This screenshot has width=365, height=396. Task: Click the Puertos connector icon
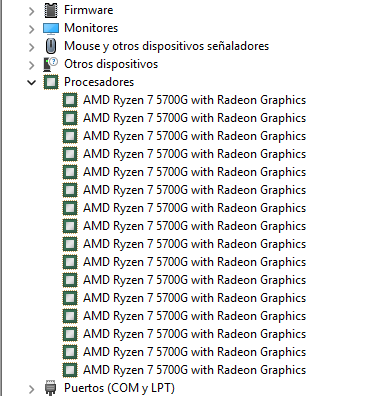51,388
